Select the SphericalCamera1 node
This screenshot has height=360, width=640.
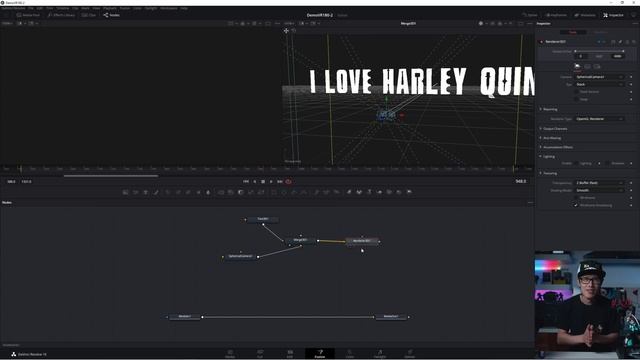pos(240,256)
